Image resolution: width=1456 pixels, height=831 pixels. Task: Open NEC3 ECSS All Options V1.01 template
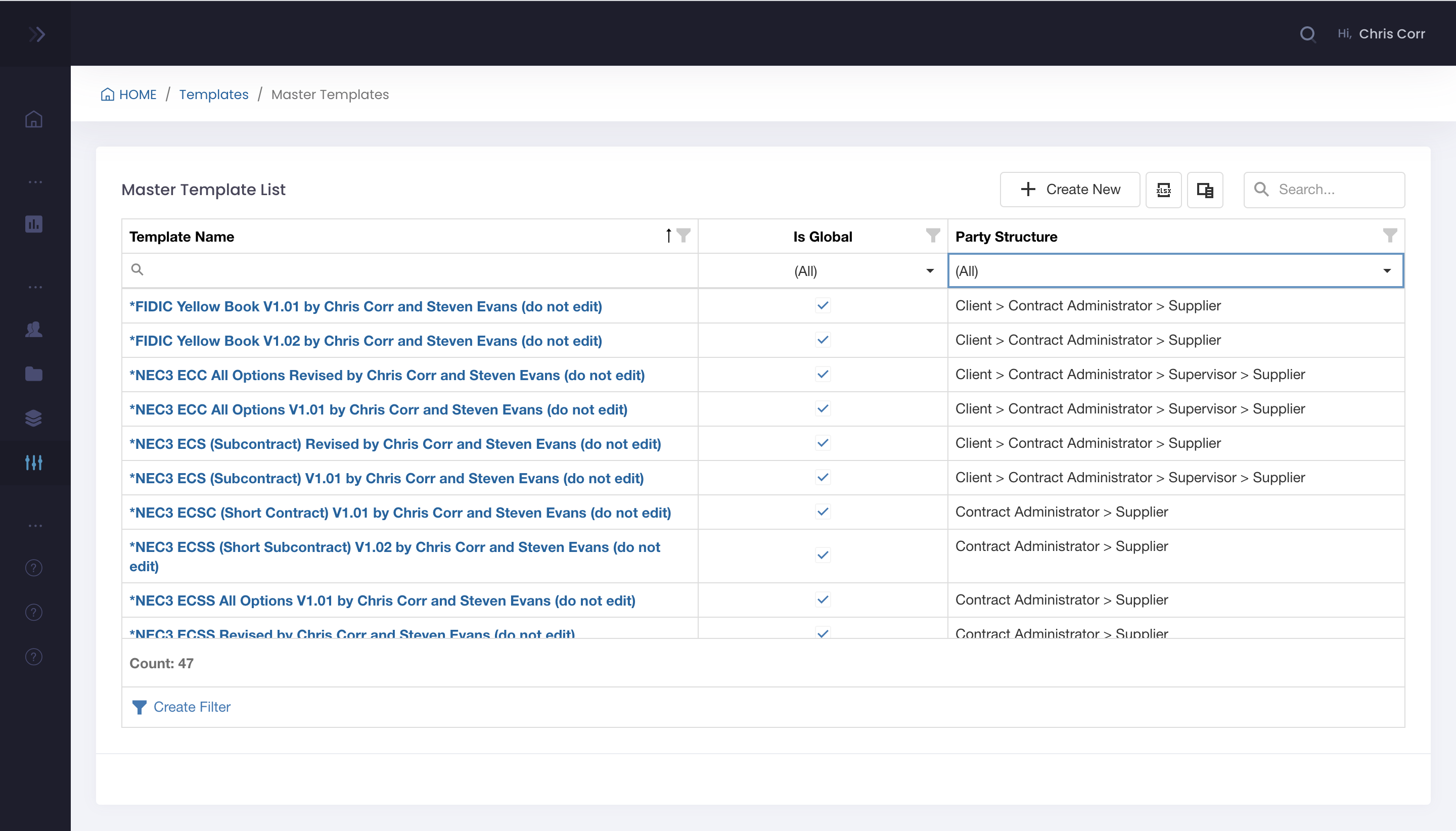pos(382,601)
